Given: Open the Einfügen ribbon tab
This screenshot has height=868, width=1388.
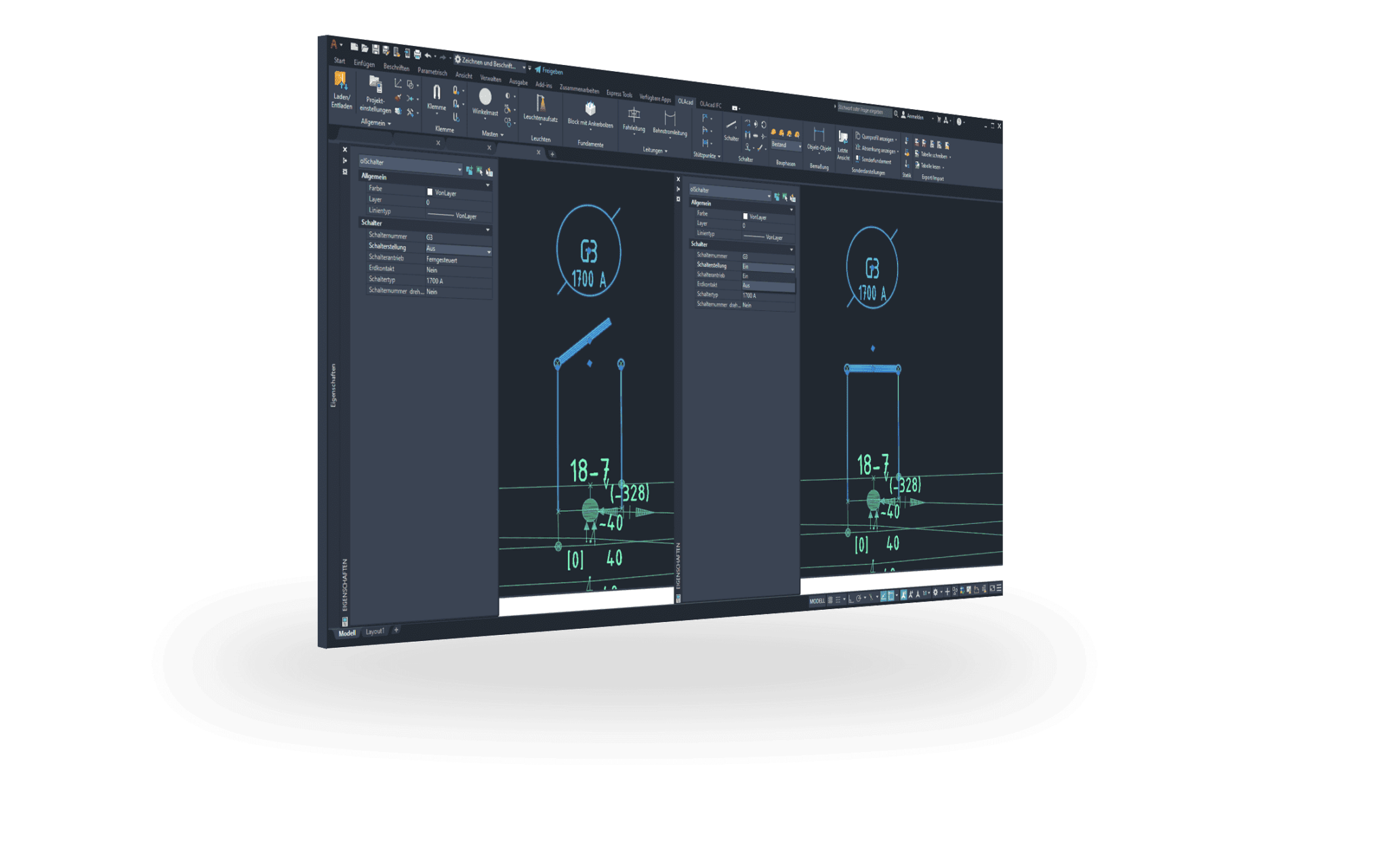Looking at the screenshot, I should point(364,64).
